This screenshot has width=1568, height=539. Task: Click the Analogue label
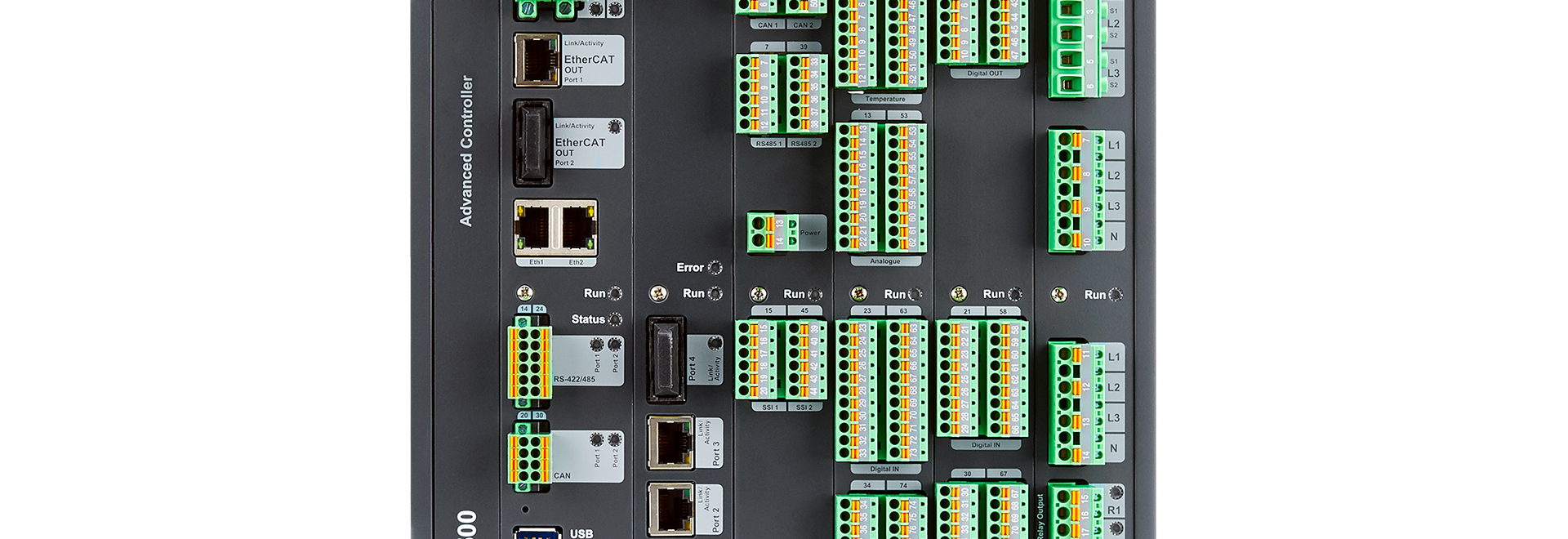884,261
